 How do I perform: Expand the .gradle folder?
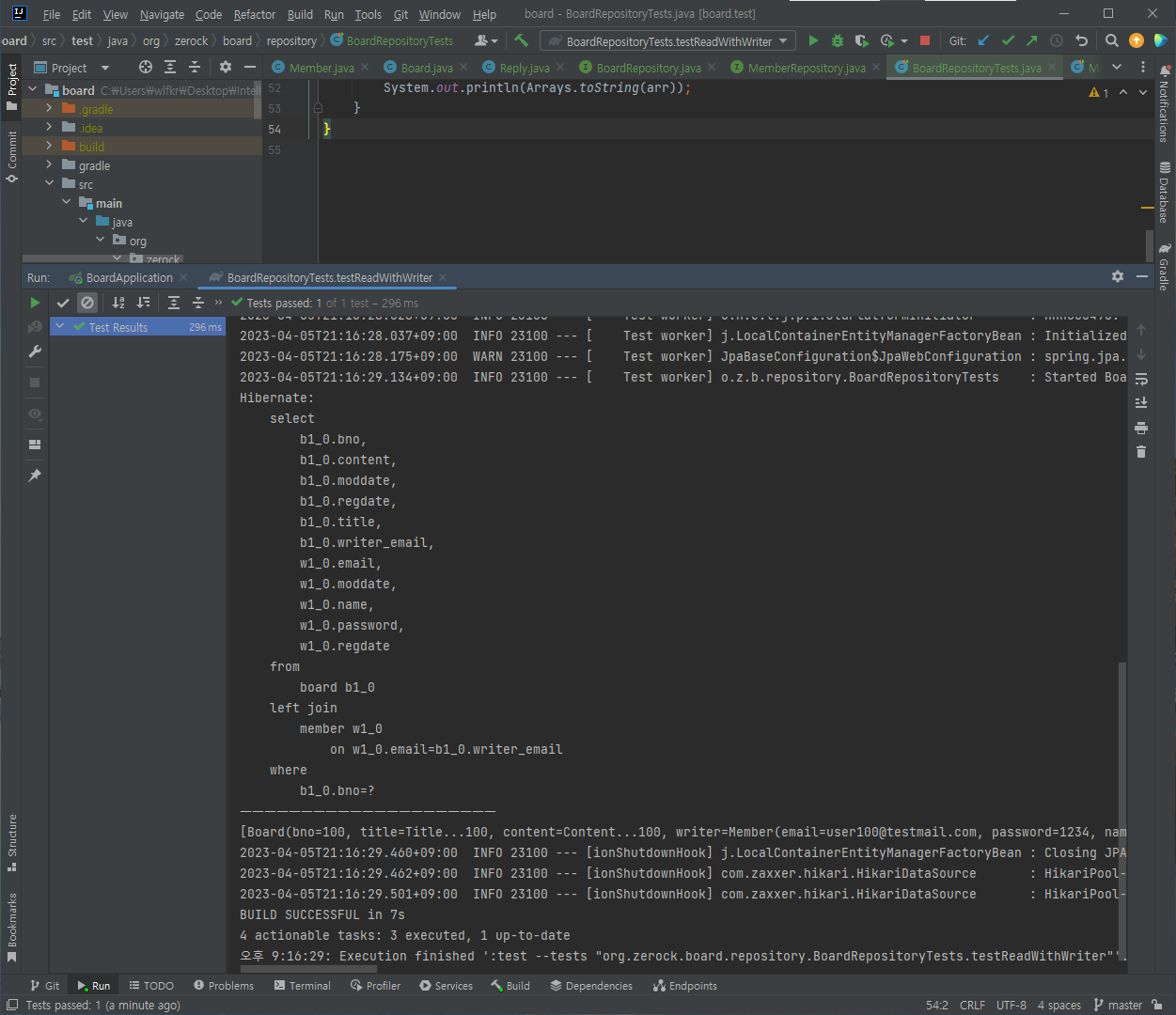tap(50, 108)
